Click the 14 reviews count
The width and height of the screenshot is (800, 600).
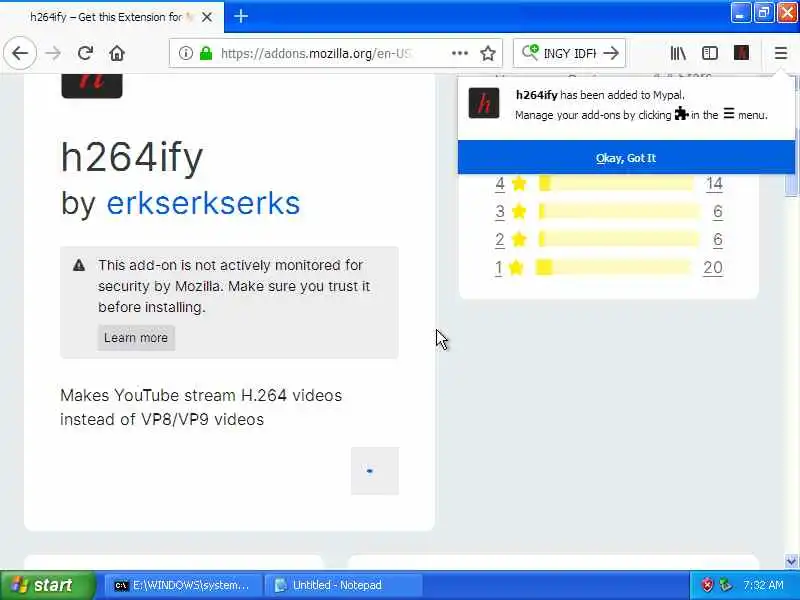tap(714, 183)
